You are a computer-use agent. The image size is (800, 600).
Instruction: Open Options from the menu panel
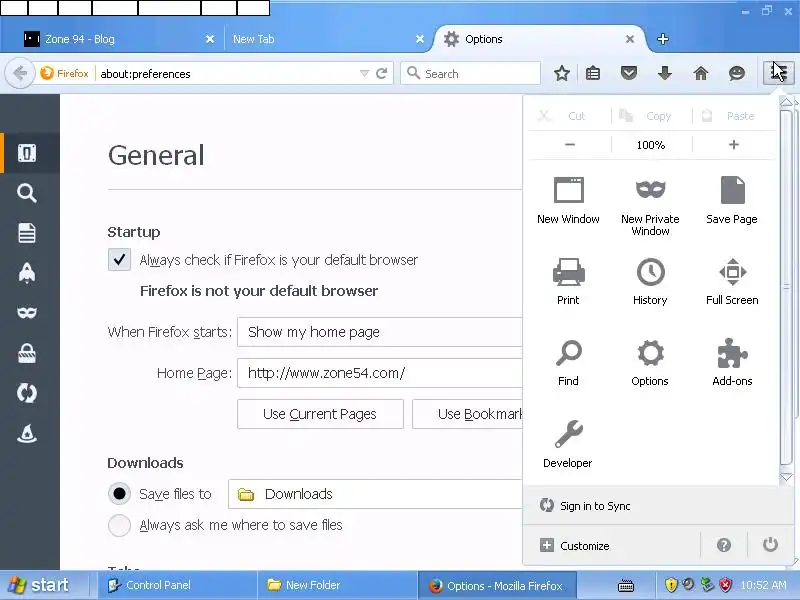coord(650,363)
